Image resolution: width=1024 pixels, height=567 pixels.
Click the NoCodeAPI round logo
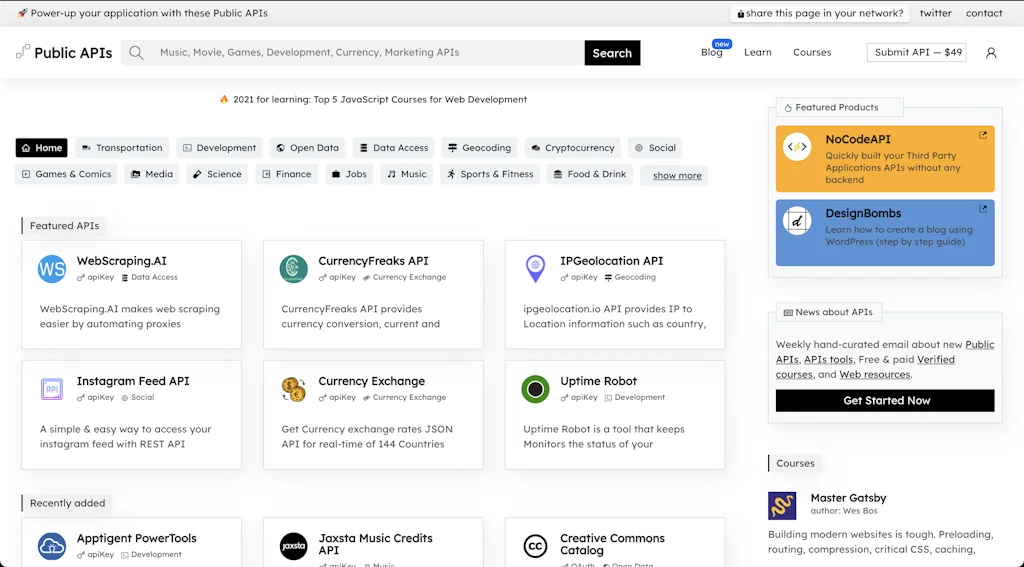(x=797, y=147)
